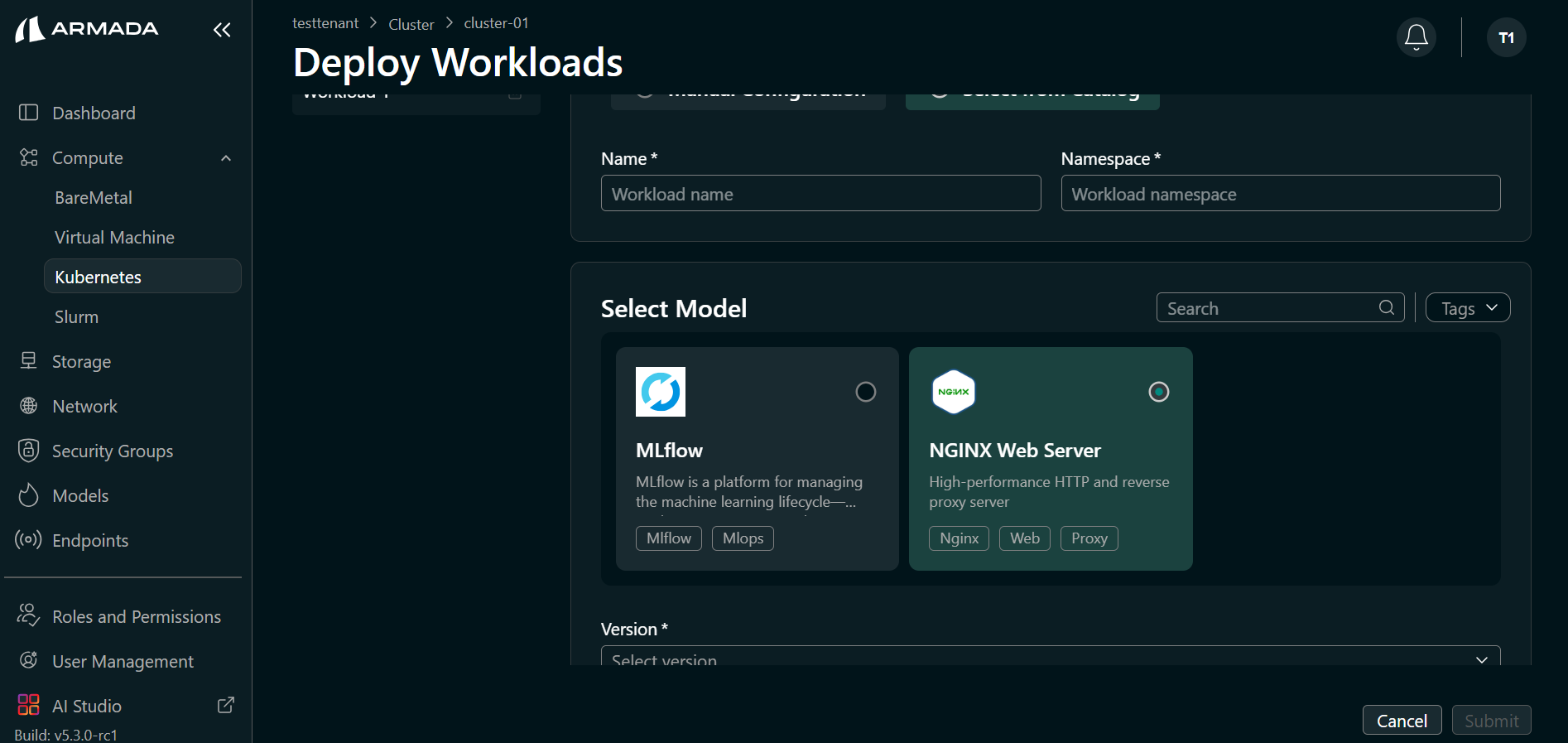Open Slurm in the sidebar
The image size is (1568, 743).
[x=76, y=316]
